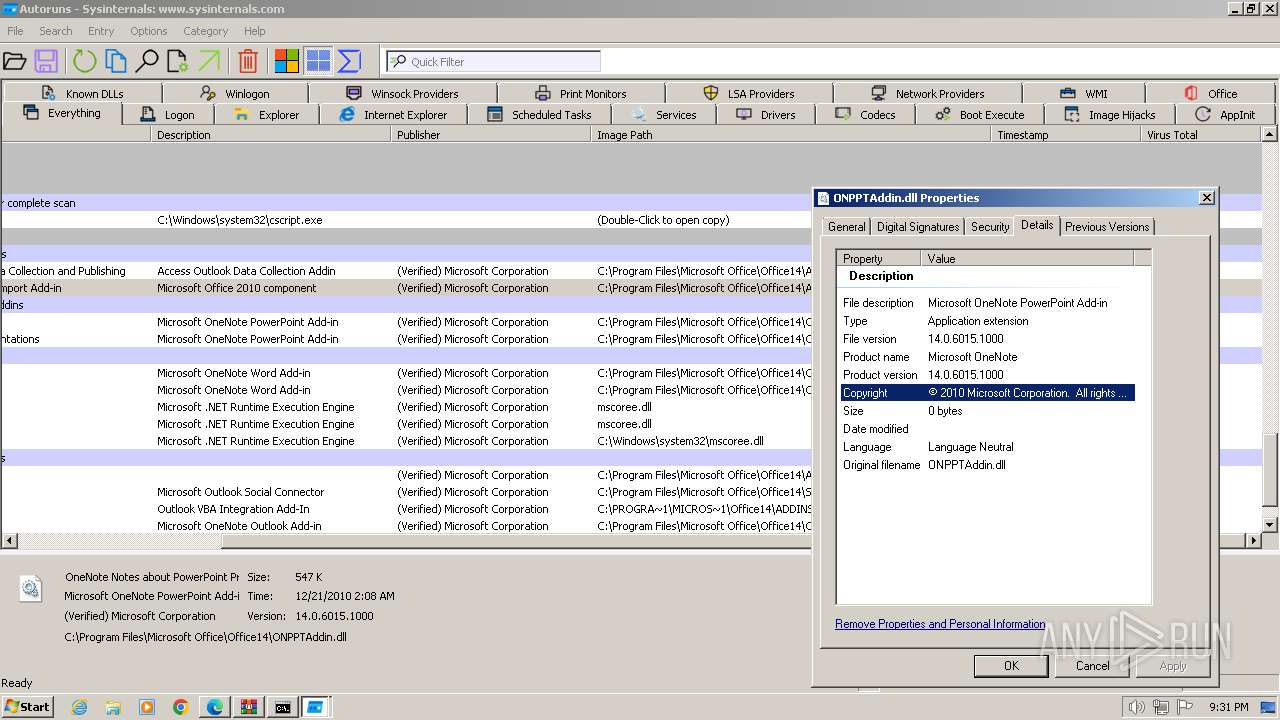Click the Open file toolbar icon
This screenshot has height=720, width=1280.
pyautogui.click(x=14, y=62)
